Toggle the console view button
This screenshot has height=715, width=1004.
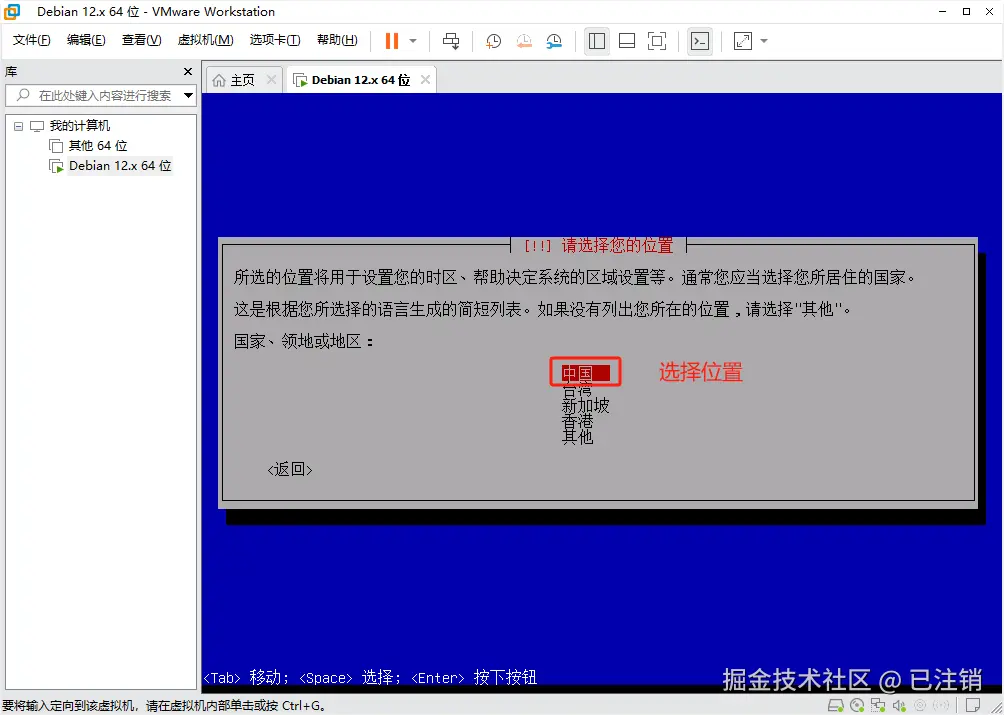700,41
